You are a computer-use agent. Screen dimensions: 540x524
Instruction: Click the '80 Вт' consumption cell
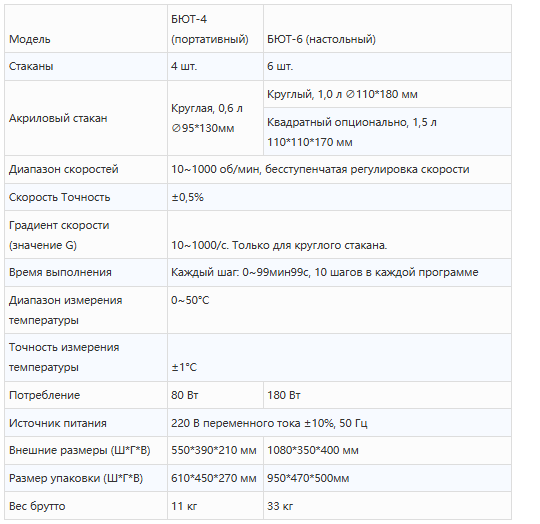[215, 395]
